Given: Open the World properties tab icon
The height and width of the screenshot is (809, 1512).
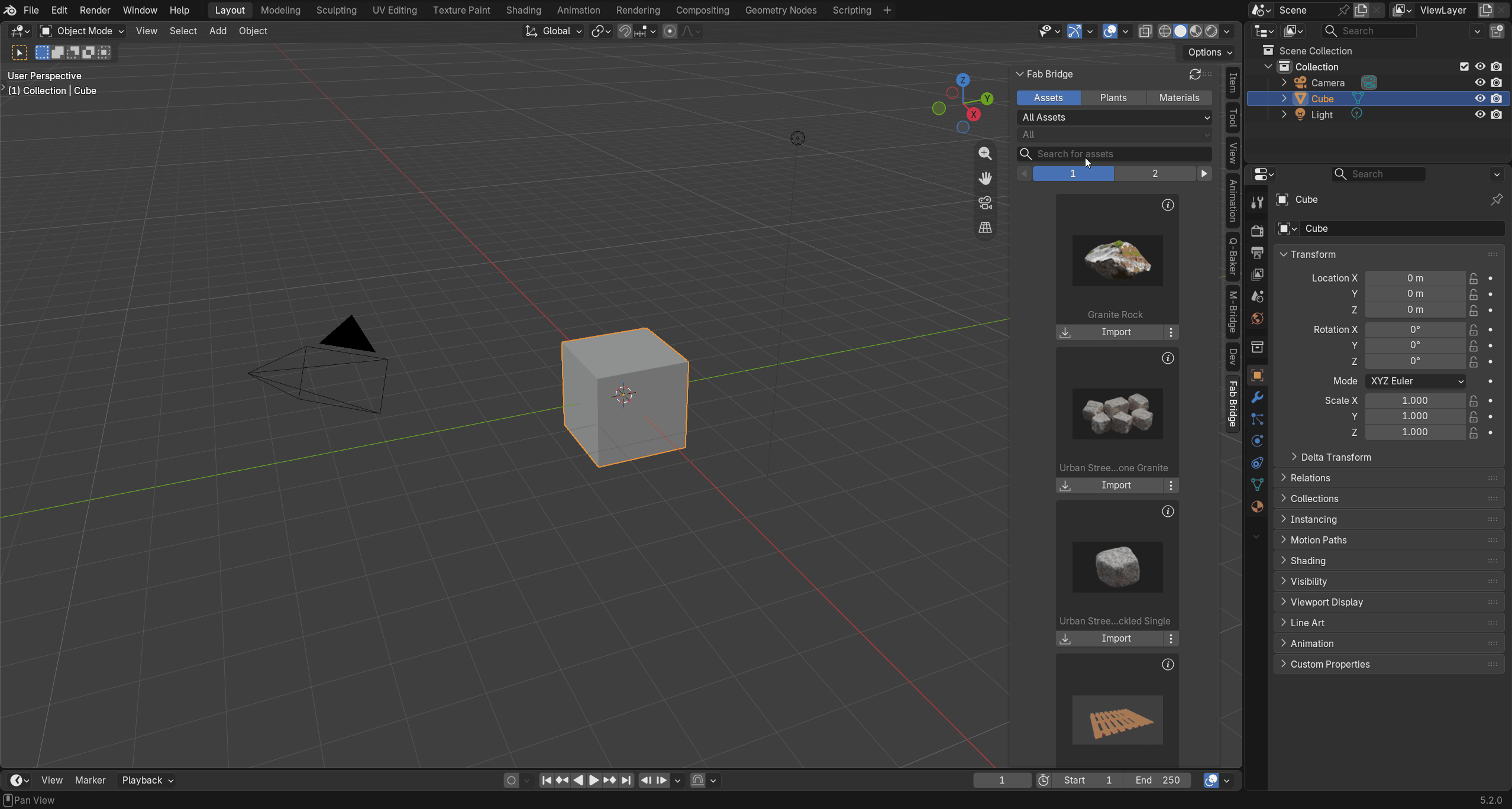Looking at the screenshot, I should pos(1257,318).
